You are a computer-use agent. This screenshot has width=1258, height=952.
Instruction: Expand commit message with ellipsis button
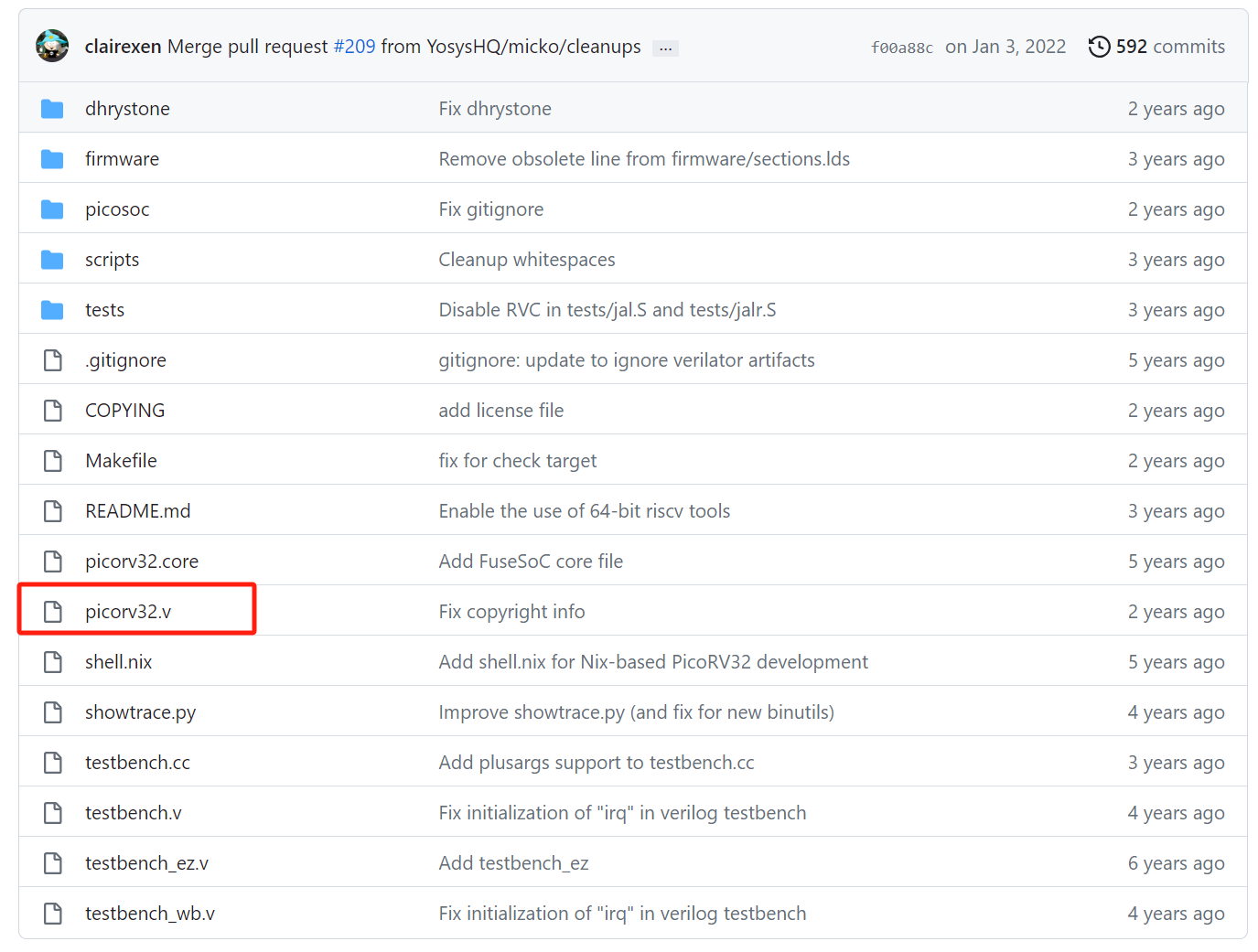click(x=665, y=48)
